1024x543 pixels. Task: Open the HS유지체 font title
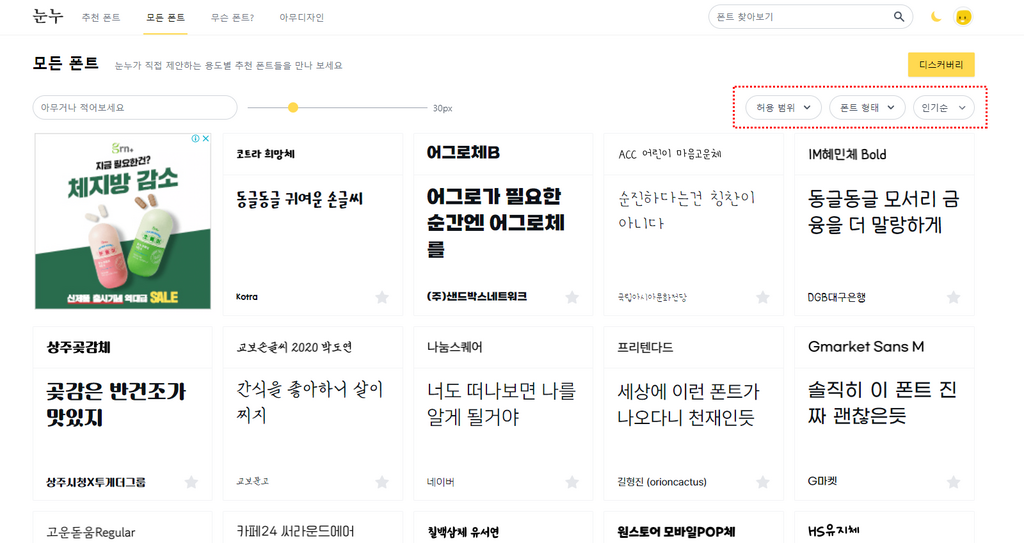point(834,531)
